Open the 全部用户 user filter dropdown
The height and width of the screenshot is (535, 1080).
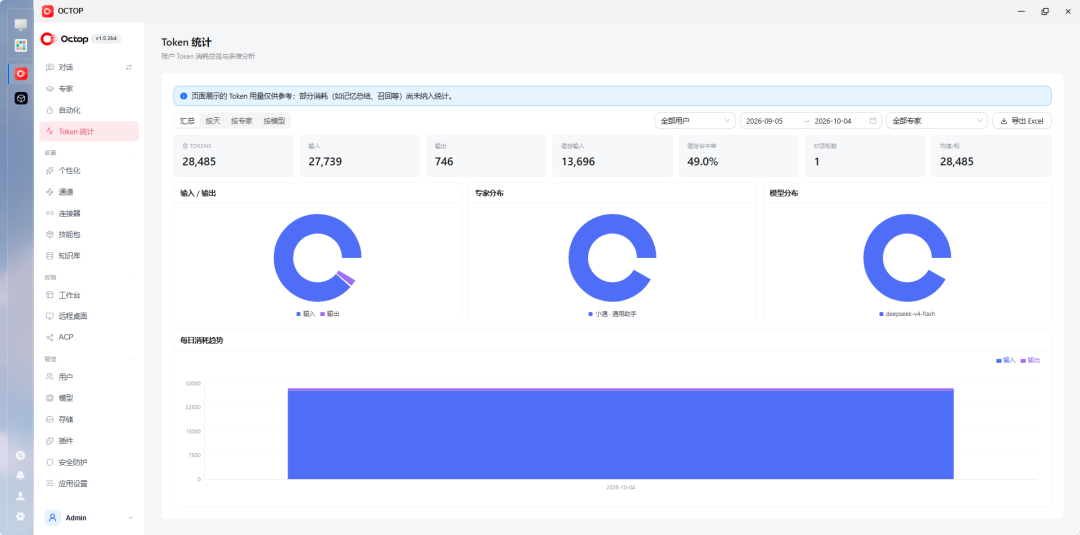[x=695, y=120]
